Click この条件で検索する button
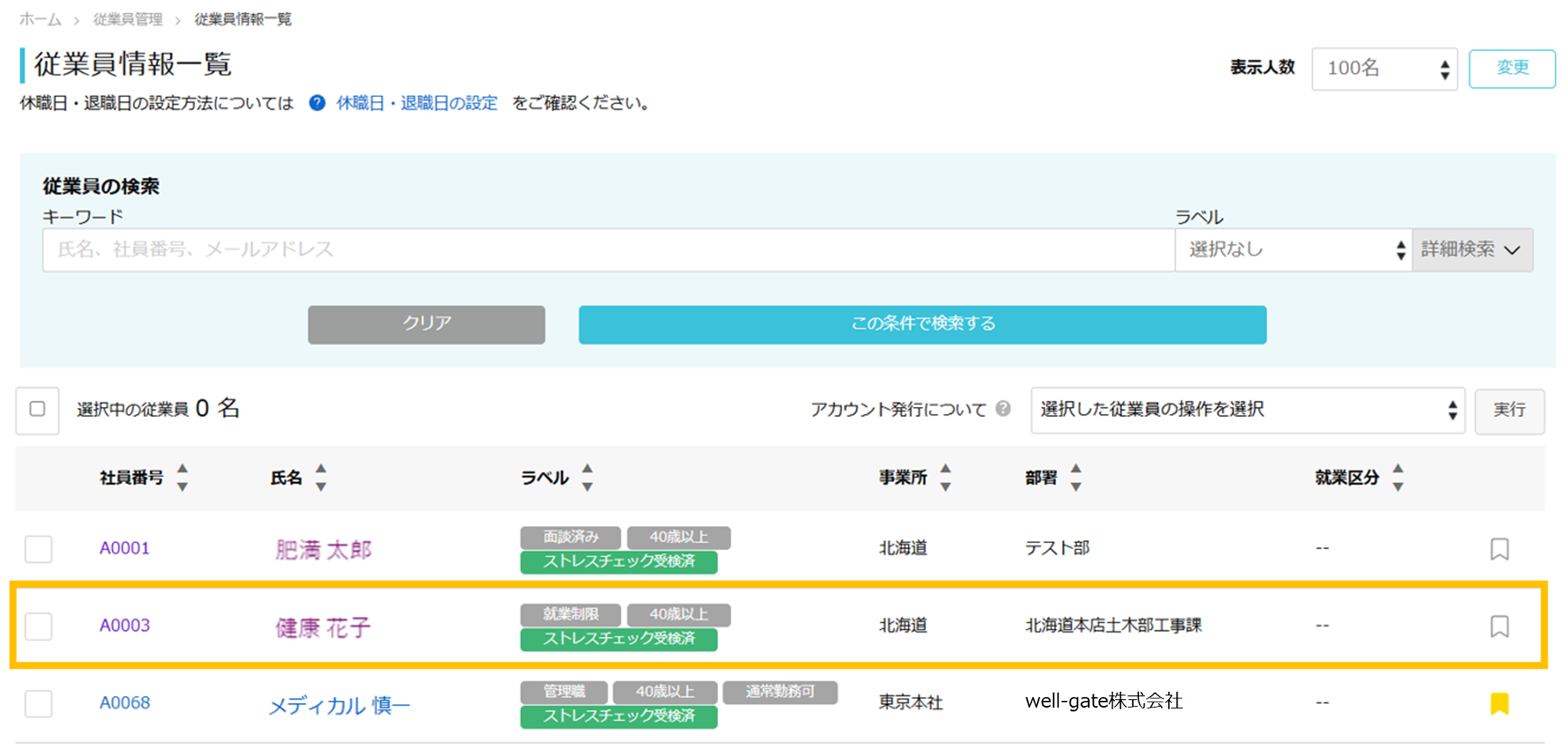The width and height of the screenshot is (1568, 747). [x=923, y=325]
